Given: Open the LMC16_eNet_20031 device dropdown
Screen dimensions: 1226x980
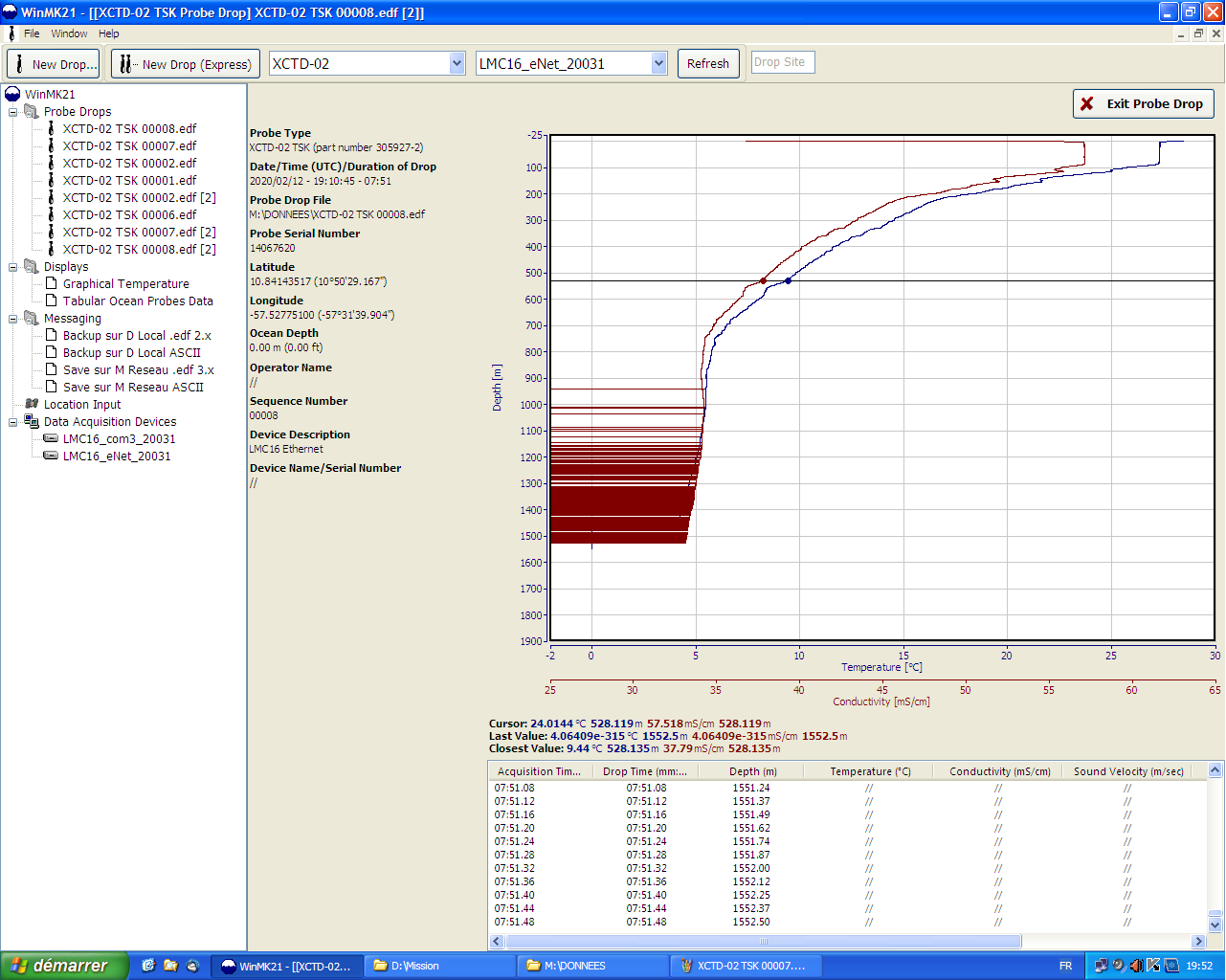Looking at the screenshot, I should coord(658,63).
